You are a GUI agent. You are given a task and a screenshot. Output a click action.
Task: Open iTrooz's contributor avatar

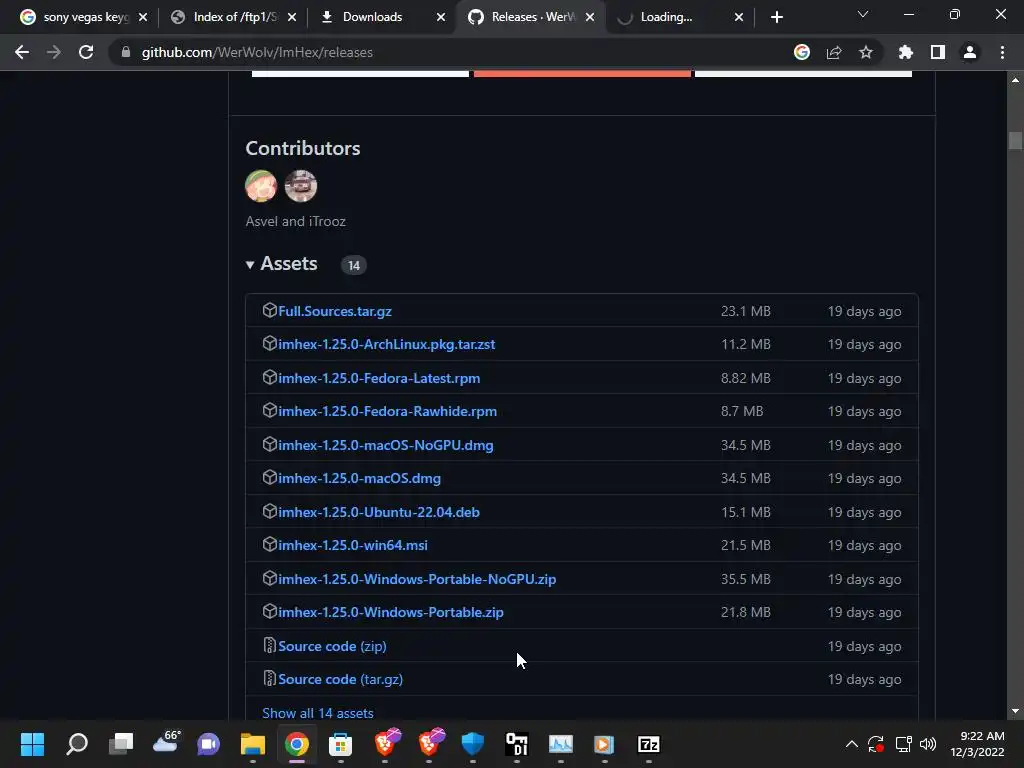[300, 186]
